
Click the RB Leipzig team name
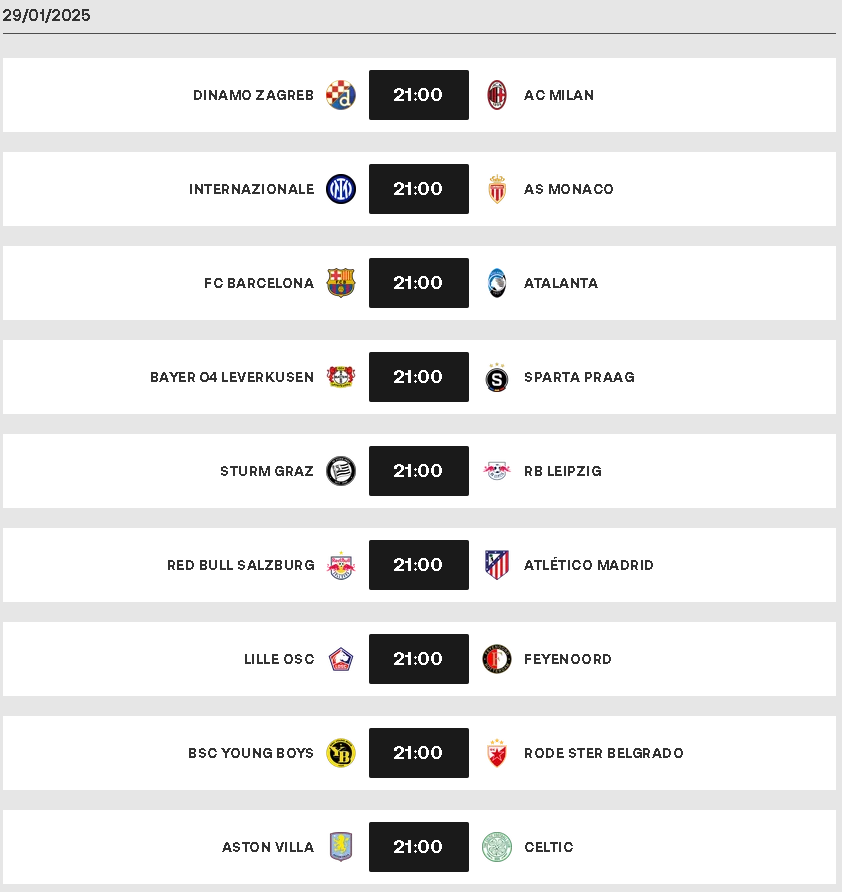[563, 471]
